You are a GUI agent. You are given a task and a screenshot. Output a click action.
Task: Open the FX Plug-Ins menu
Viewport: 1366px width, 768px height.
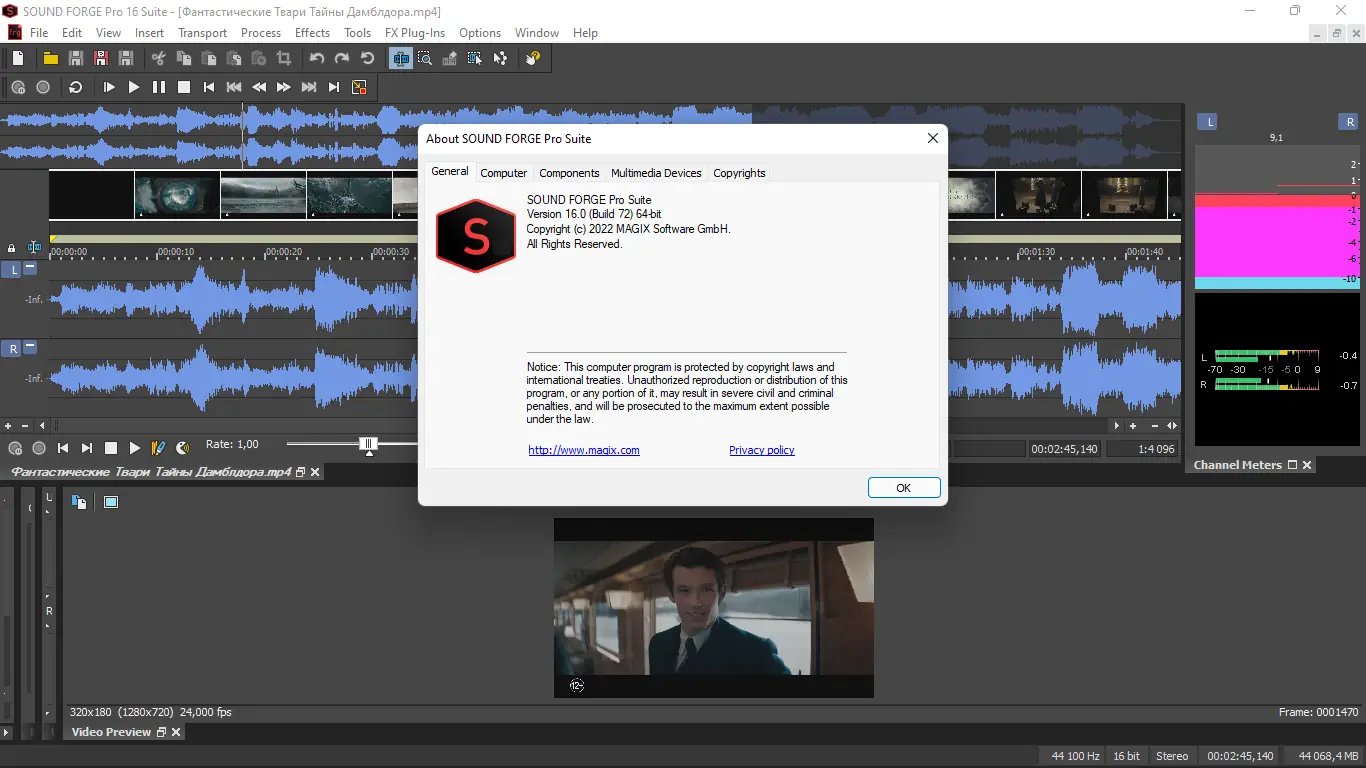click(x=414, y=33)
